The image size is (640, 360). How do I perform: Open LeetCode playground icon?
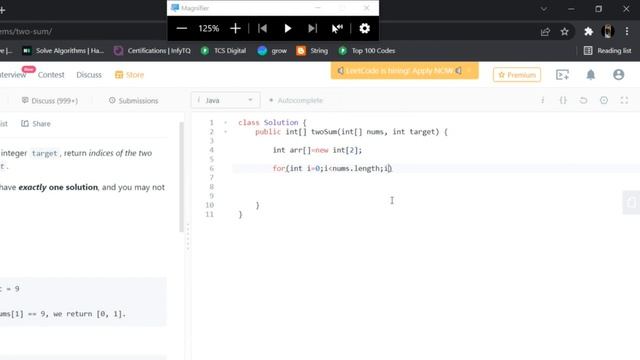[562, 75]
